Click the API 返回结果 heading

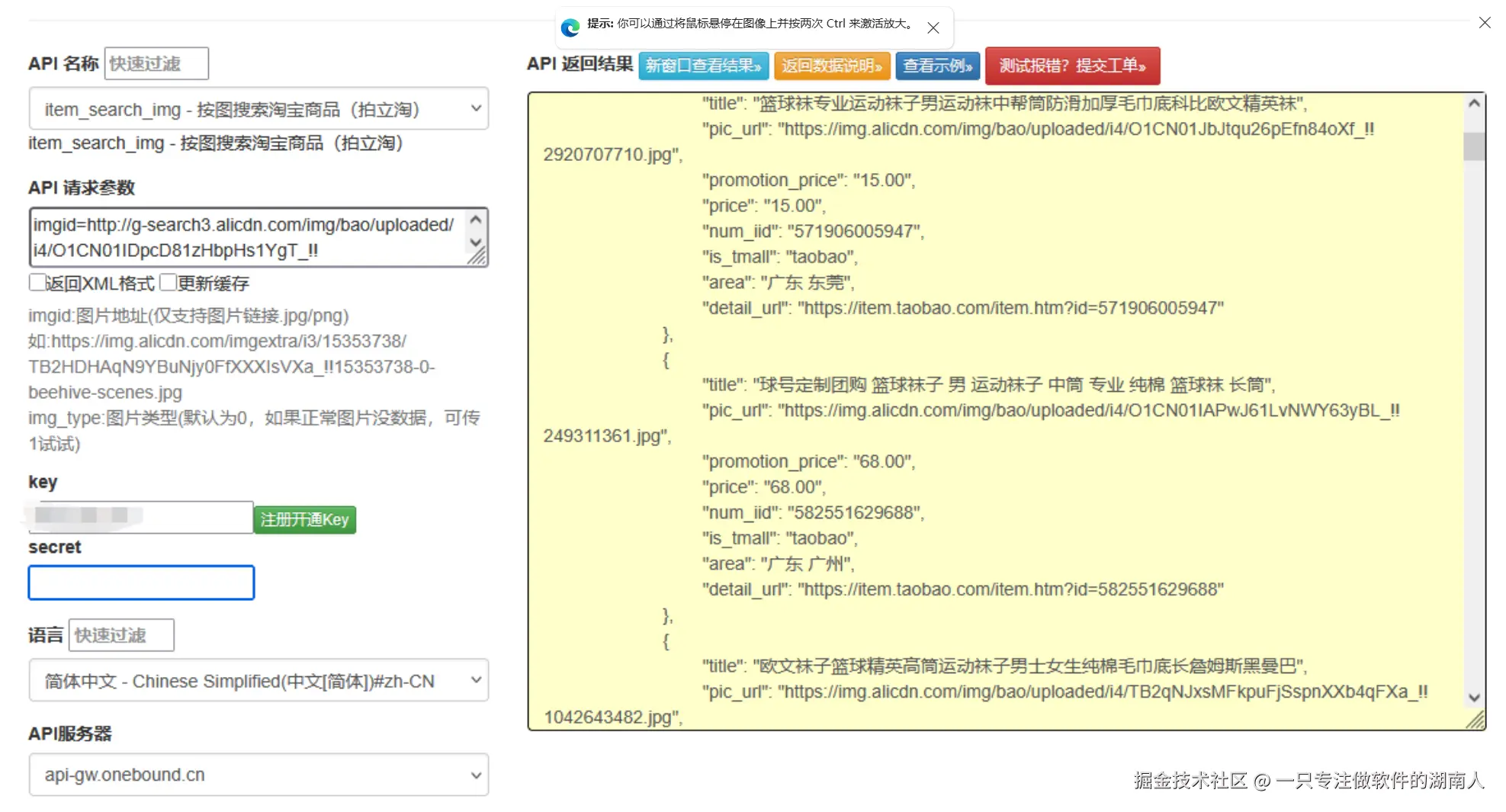tap(580, 64)
